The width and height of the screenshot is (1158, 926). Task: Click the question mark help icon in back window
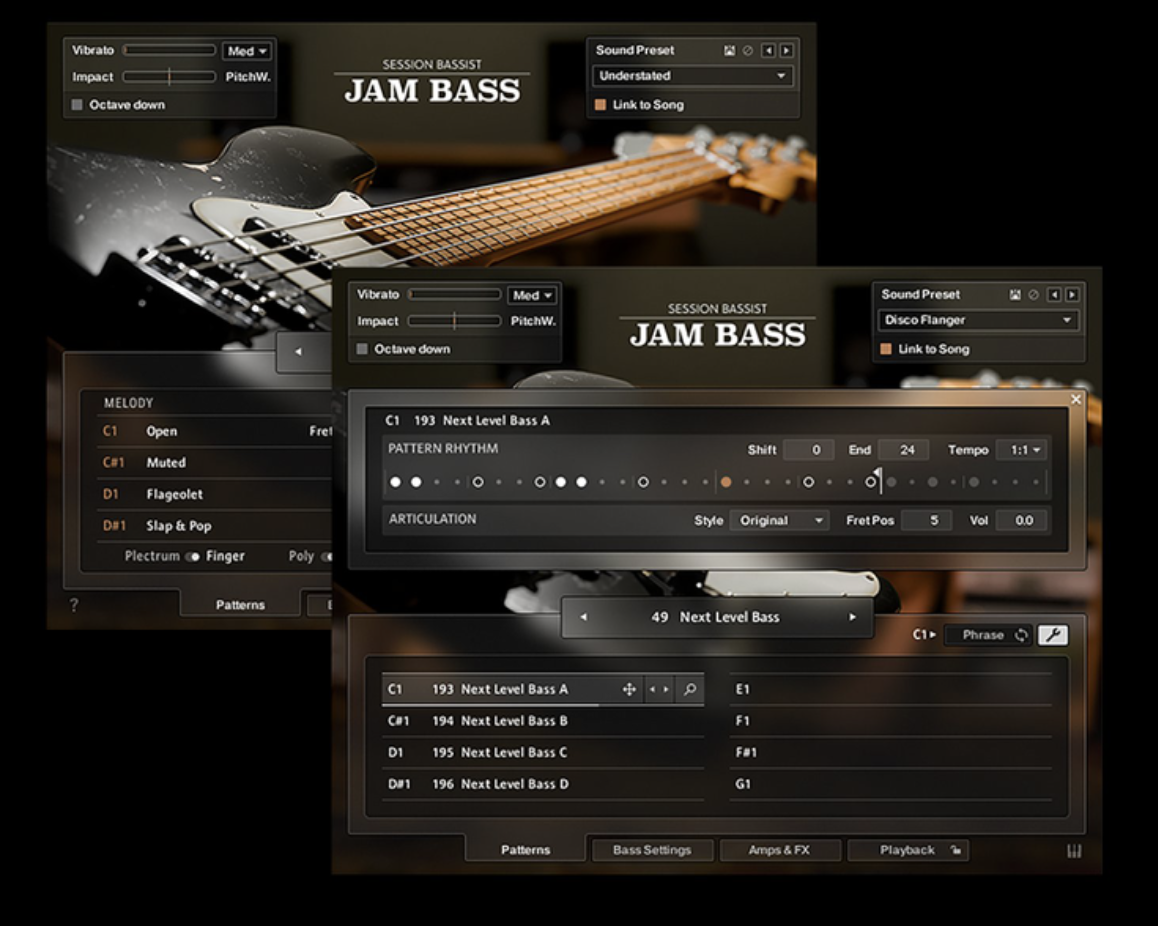(x=73, y=605)
